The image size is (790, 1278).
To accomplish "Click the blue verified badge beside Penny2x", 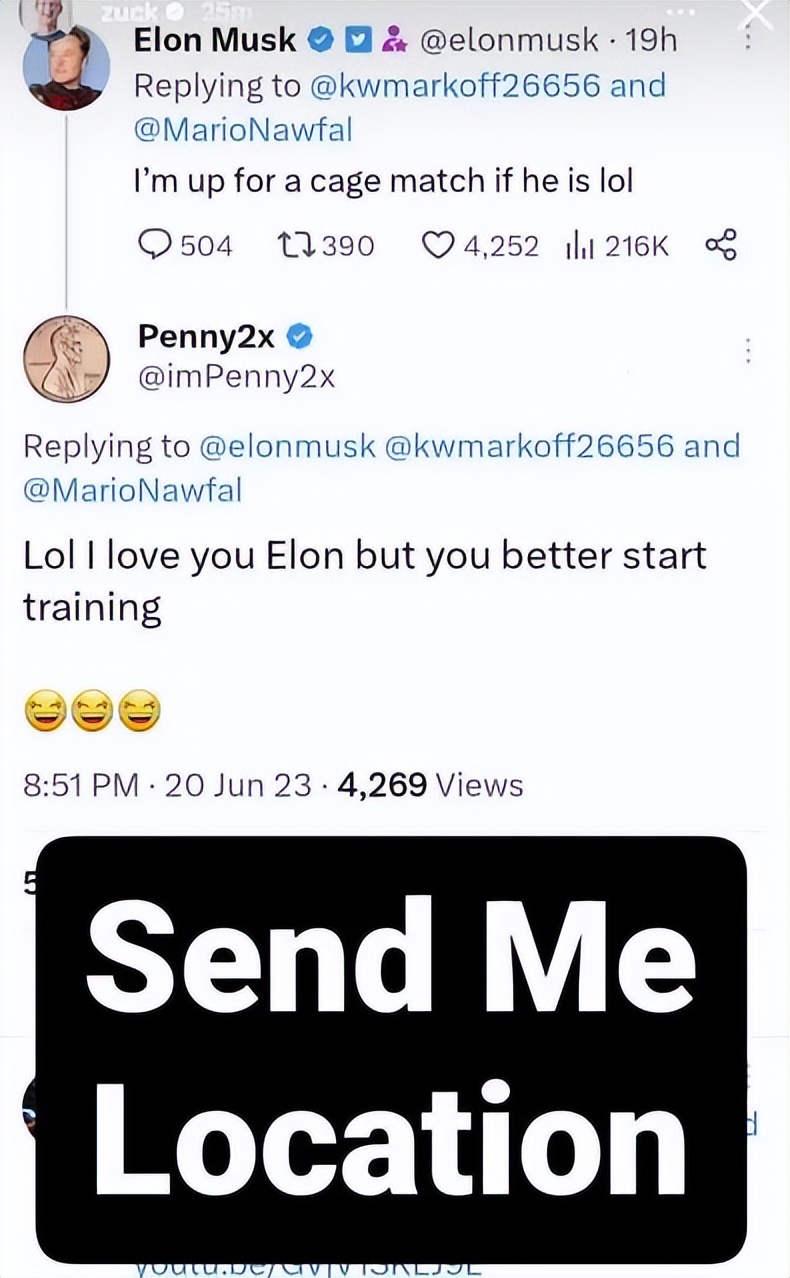I will [x=300, y=337].
